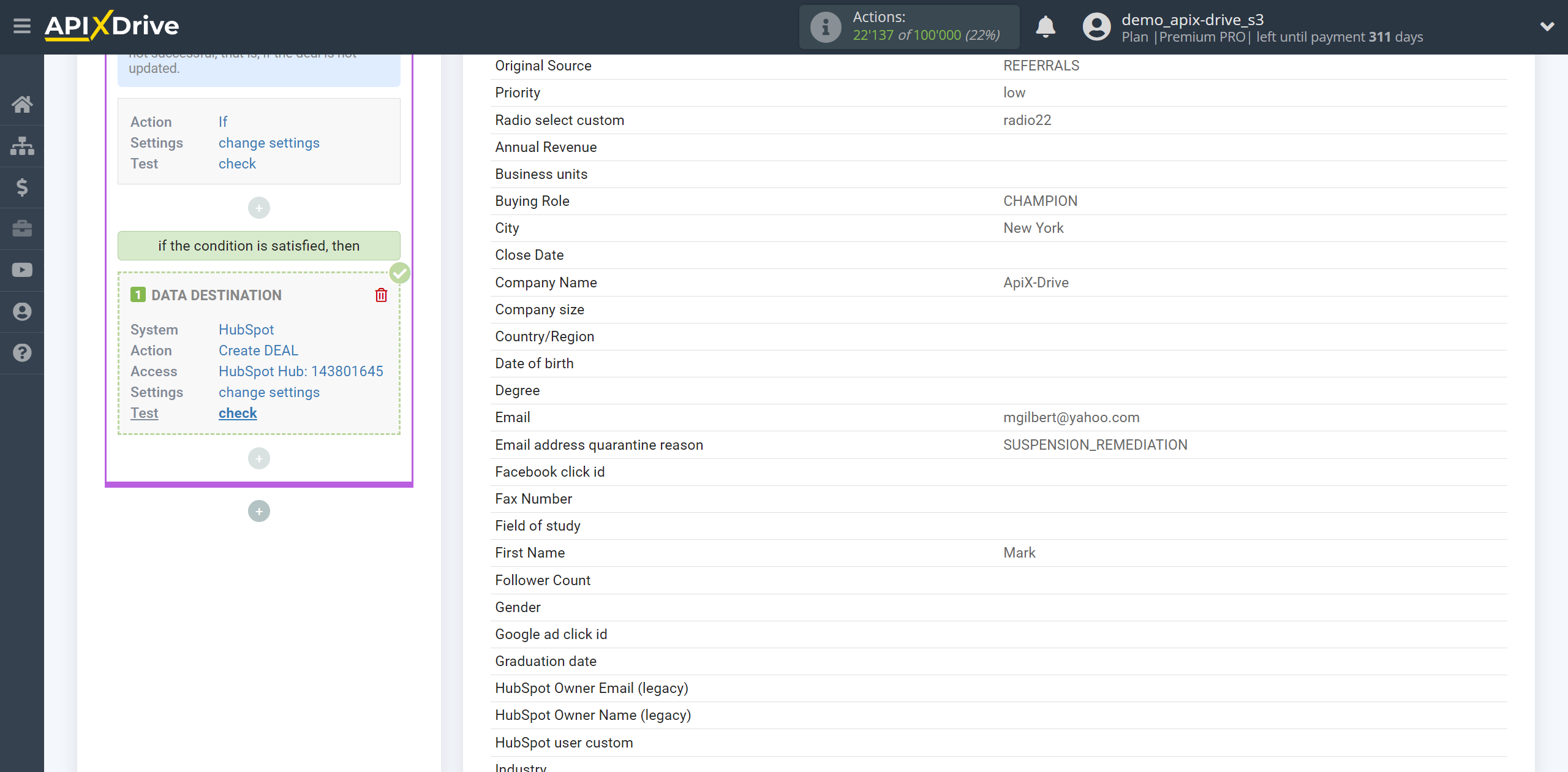Open the If action link
1568x772 pixels.
pyautogui.click(x=223, y=122)
